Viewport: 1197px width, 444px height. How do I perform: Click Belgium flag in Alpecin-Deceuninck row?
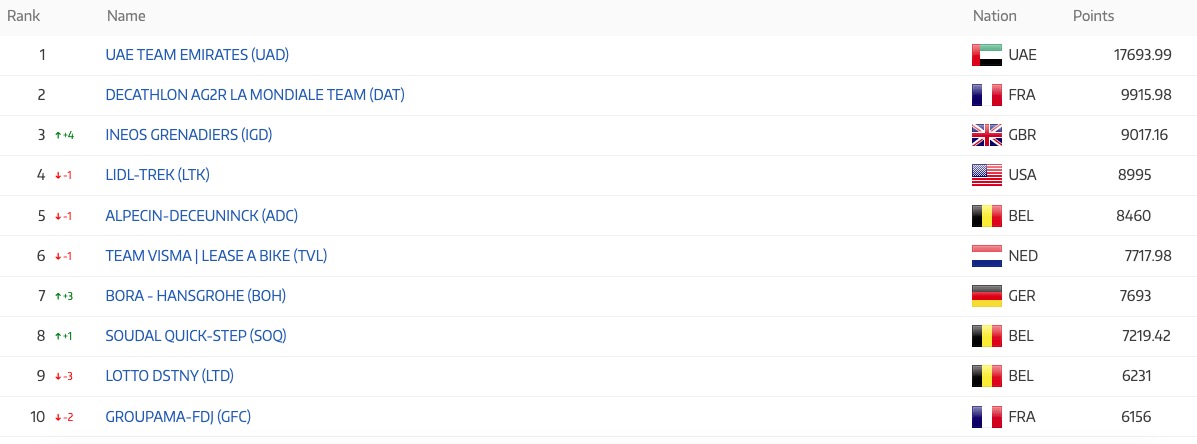point(986,215)
